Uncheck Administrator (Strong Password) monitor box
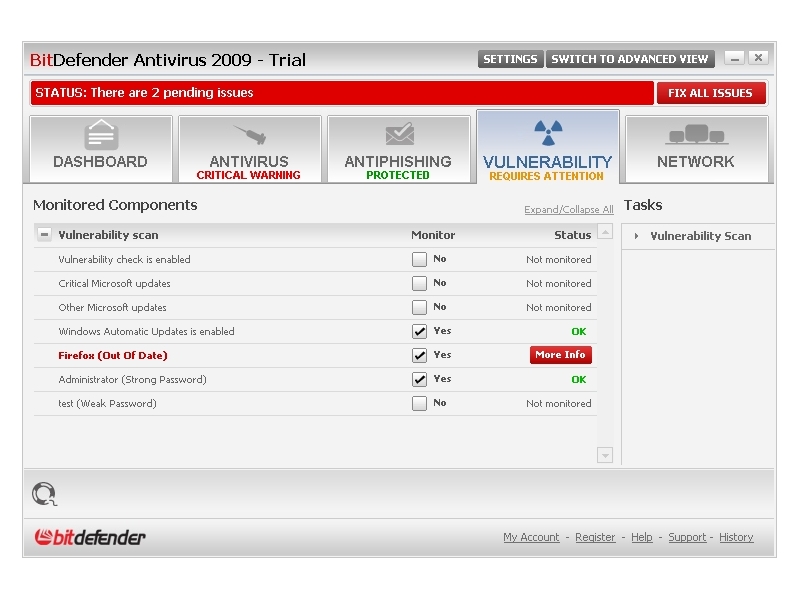 coord(419,379)
